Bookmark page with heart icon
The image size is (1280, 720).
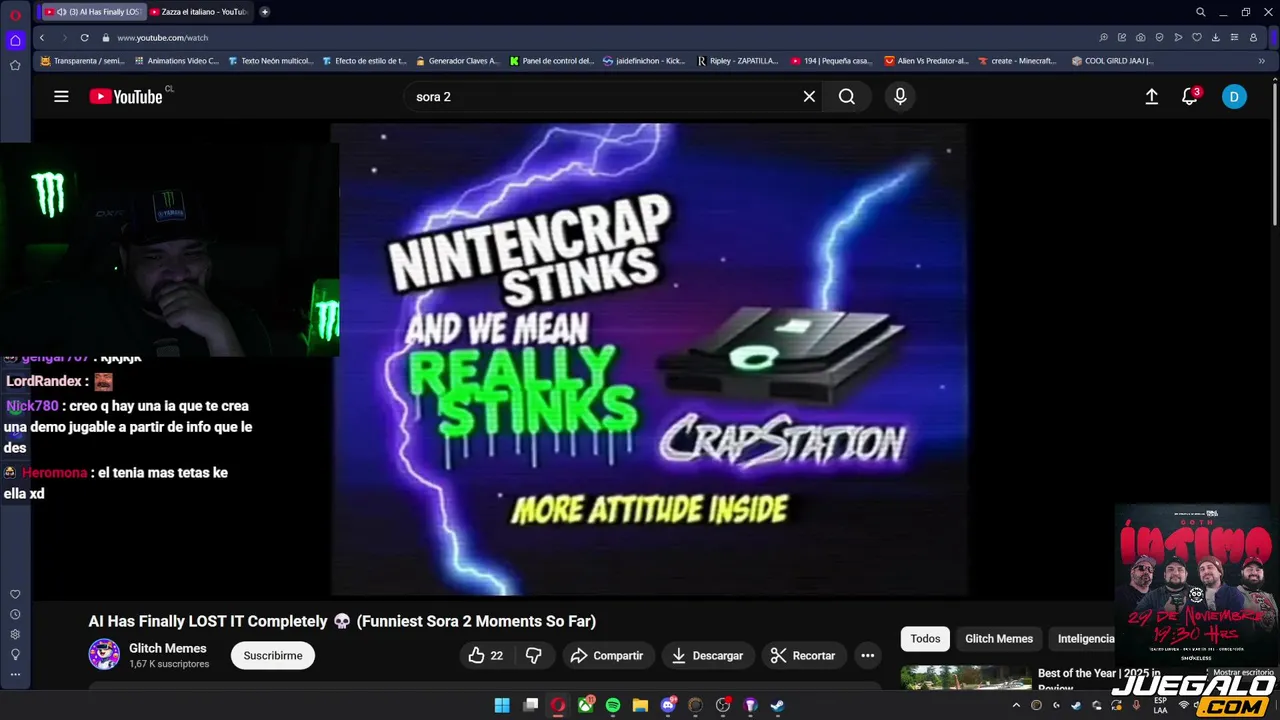tap(1196, 37)
